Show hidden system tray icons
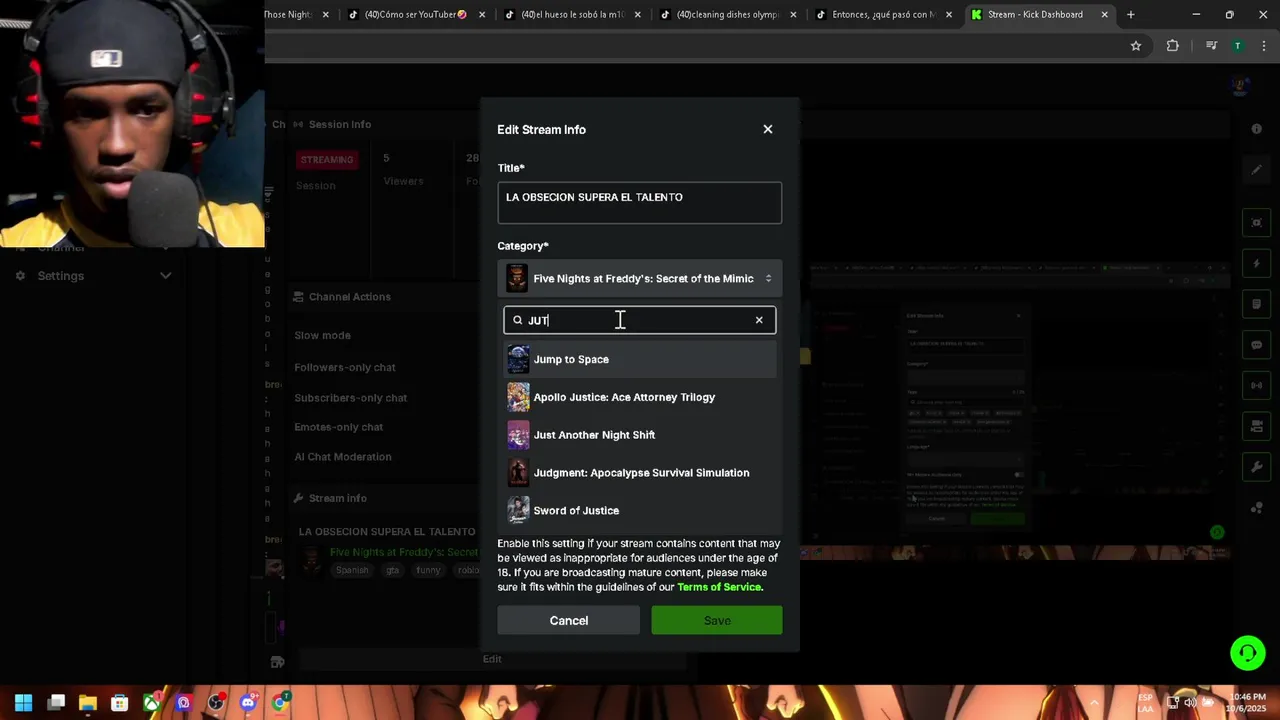This screenshot has height=720, width=1280. click(x=1094, y=703)
